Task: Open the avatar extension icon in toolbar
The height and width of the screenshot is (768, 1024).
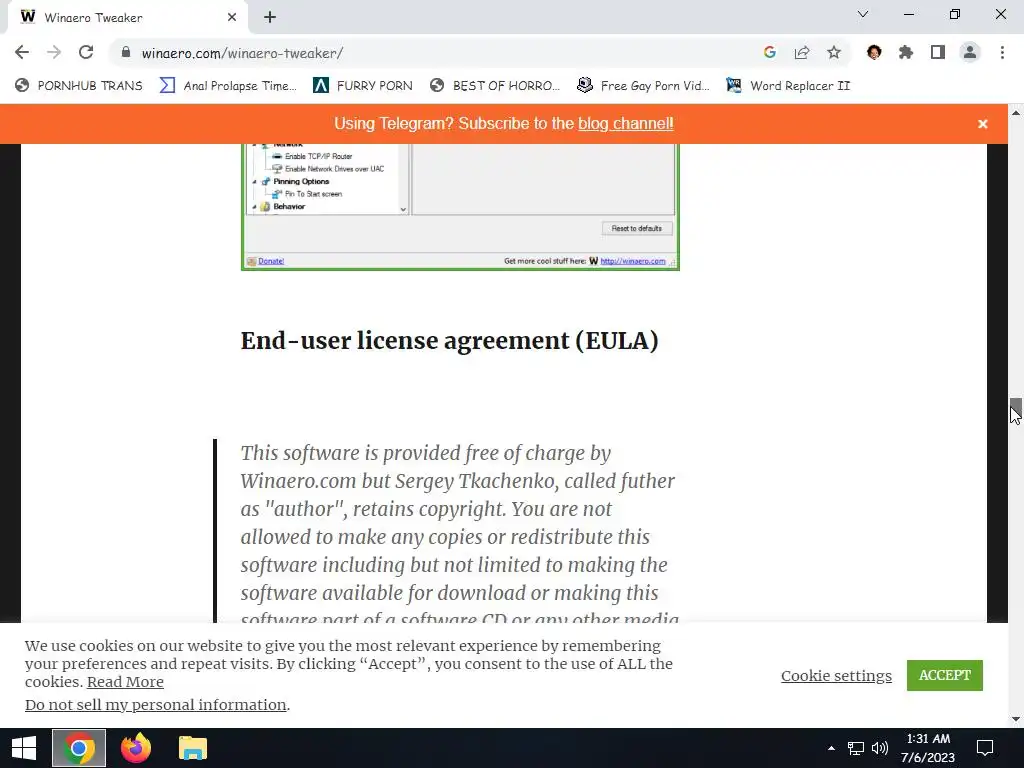Action: pos(874,52)
